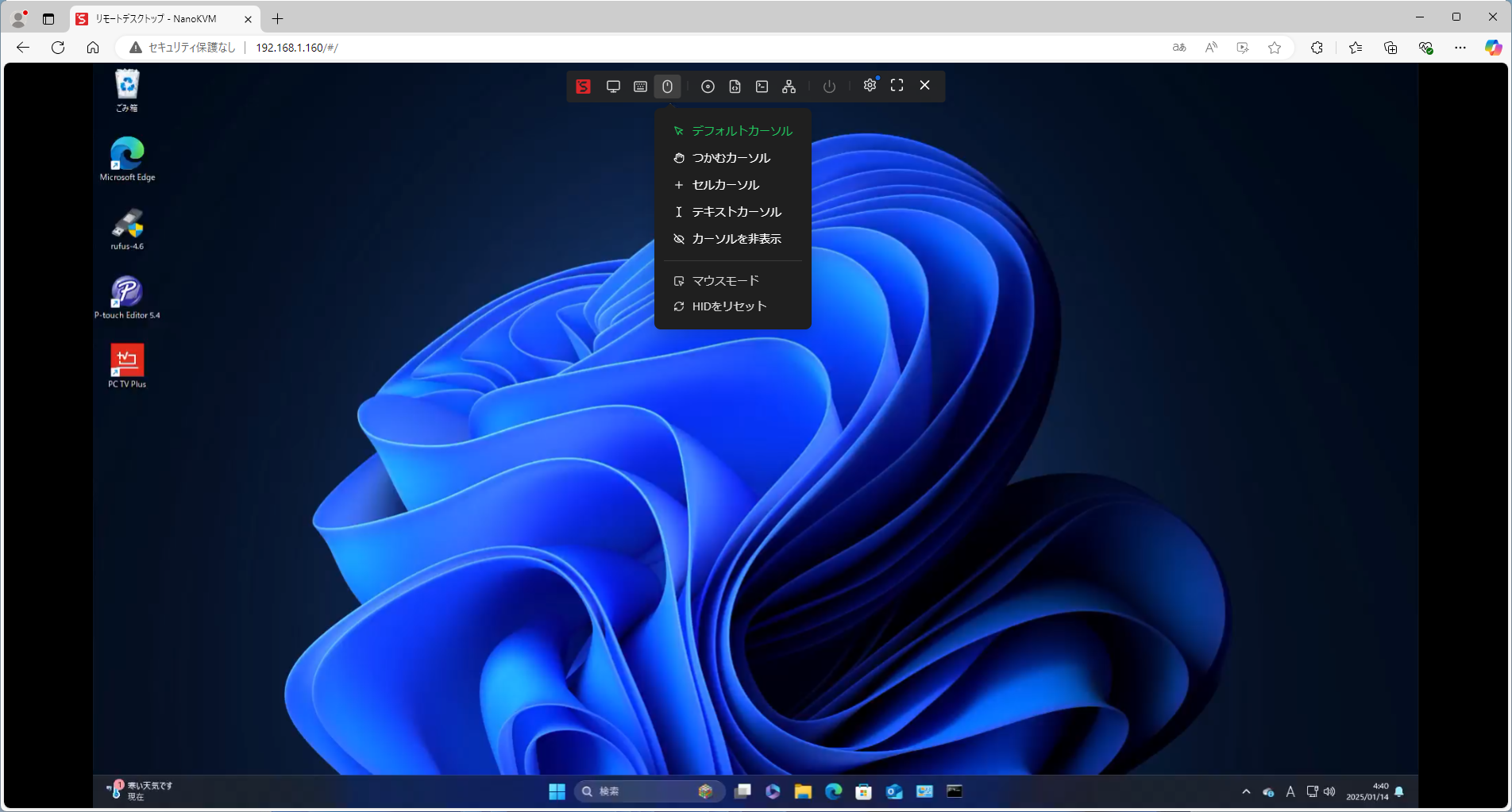This screenshot has width=1512, height=812.
Task: Open the screen settings monitor icon
Action: point(613,87)
